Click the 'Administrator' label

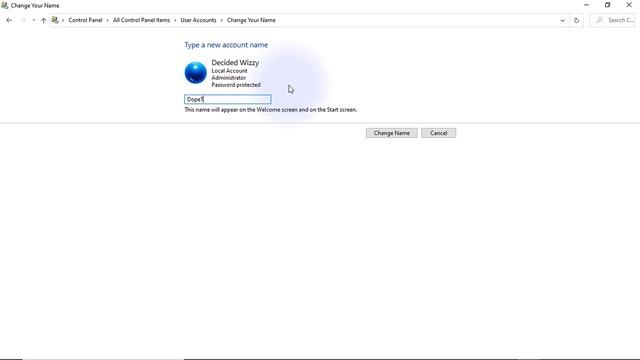(229, 78)
